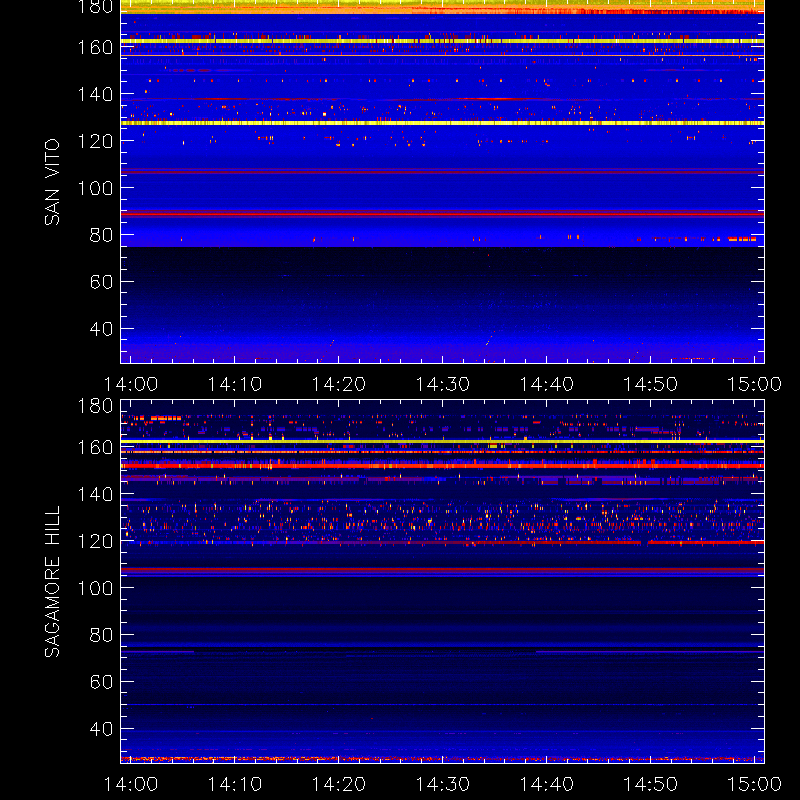Select the 40 label on Sagamore Hill axis

[101, 729]
